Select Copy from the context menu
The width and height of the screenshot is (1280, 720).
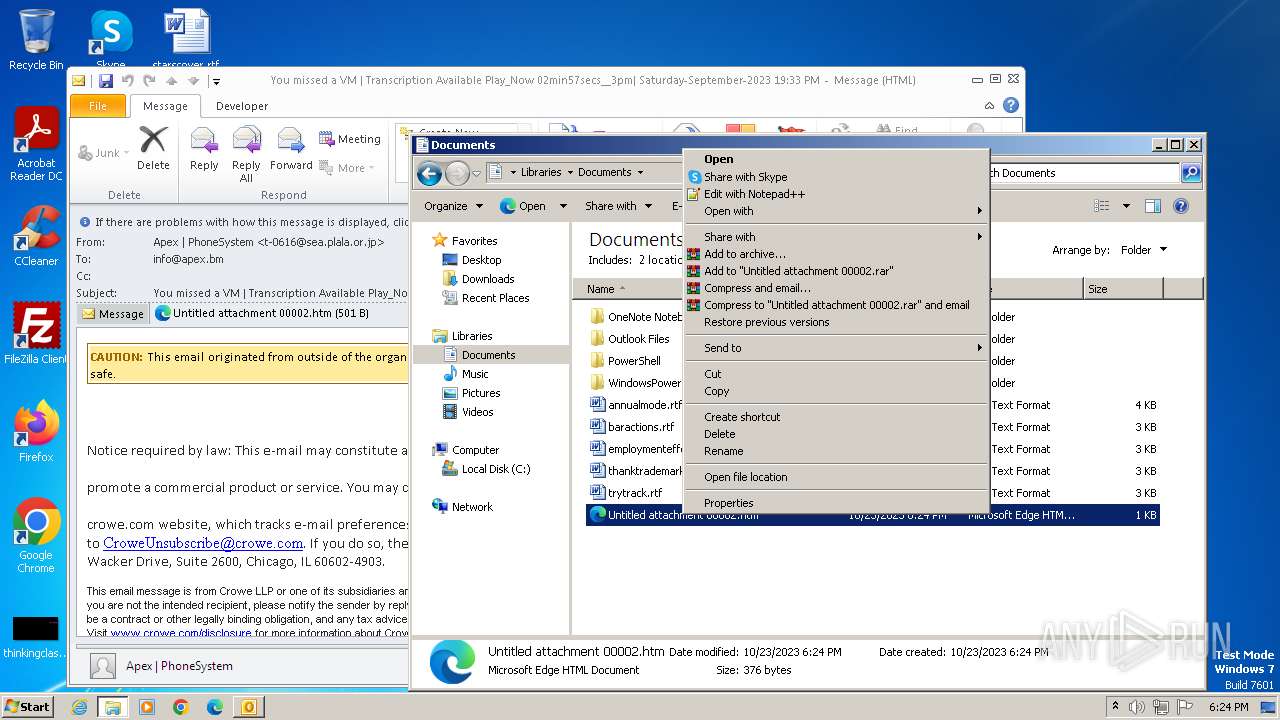coord(836,391)
